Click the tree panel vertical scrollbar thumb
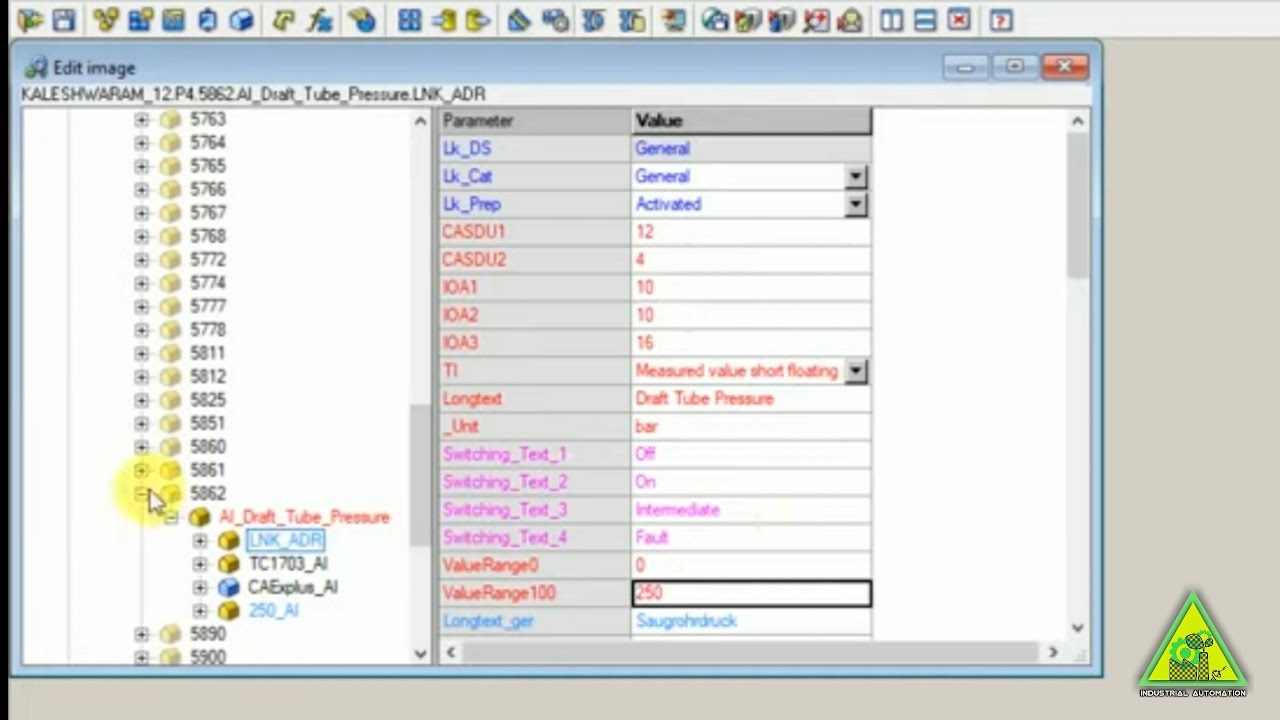 pos(420,474)
